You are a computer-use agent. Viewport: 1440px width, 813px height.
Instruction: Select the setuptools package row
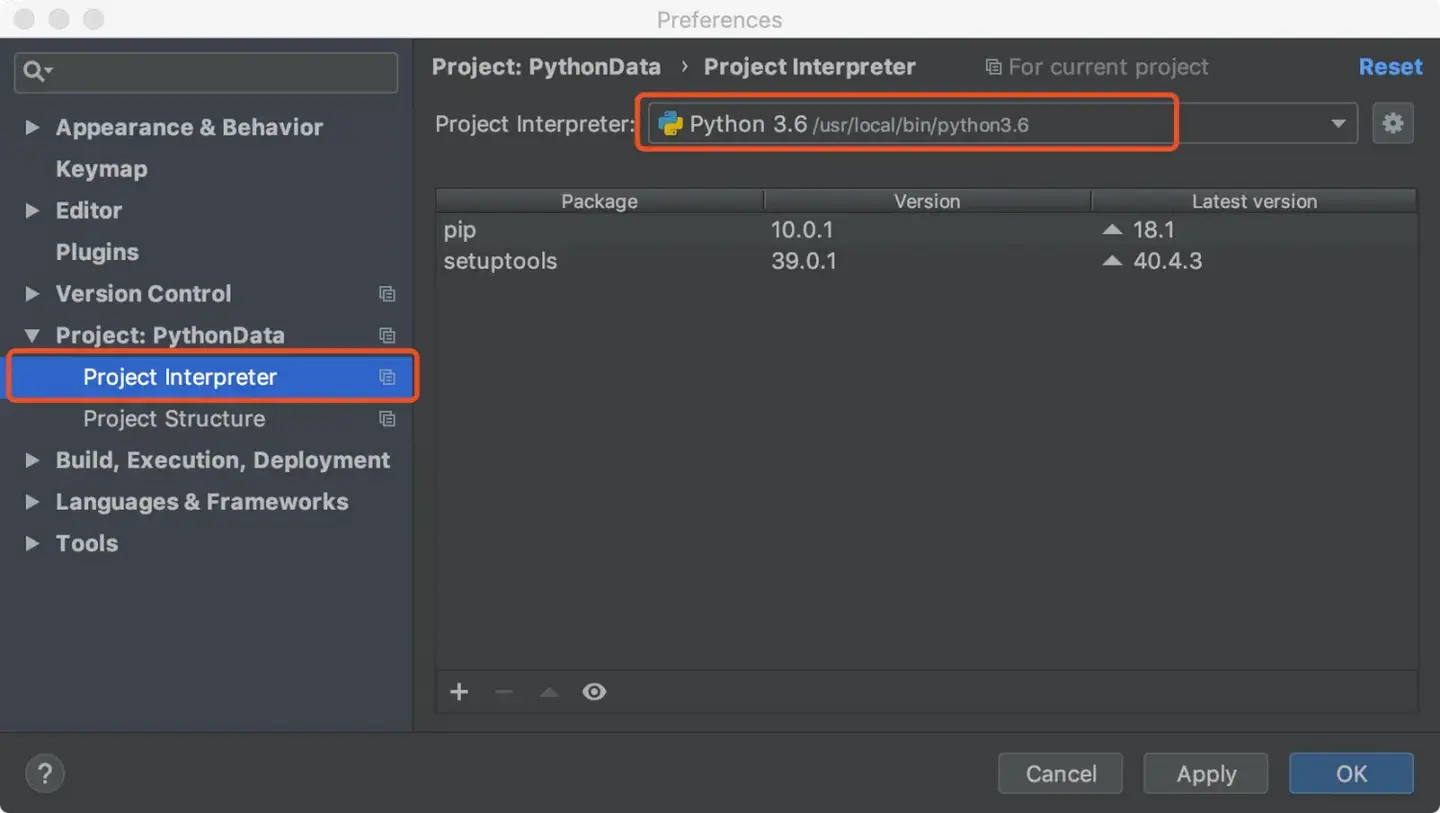pos(500,261)
